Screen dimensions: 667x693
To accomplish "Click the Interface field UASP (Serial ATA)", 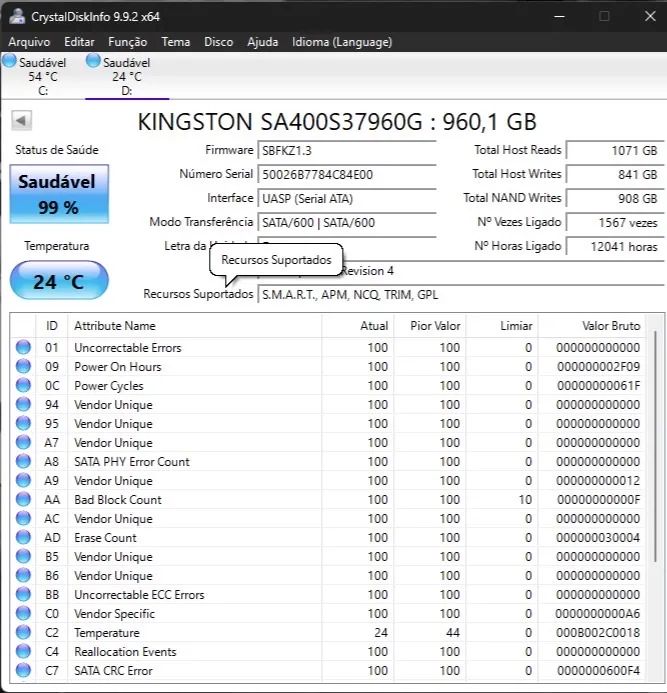I will (x=347, y=198).
